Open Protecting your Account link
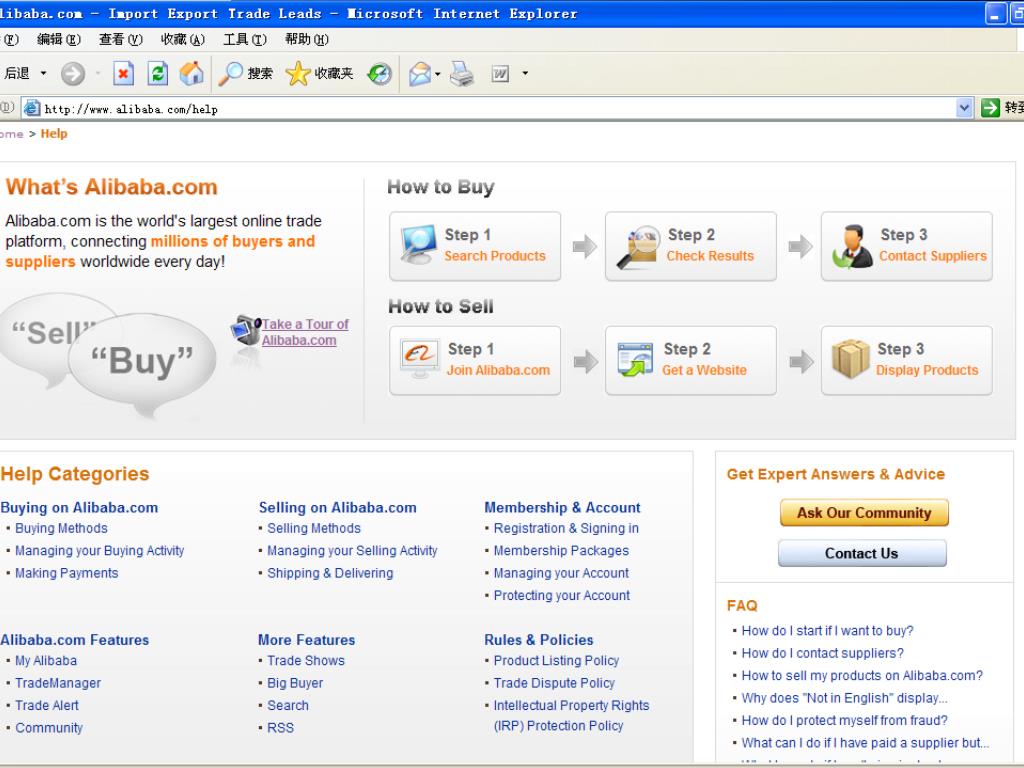1024x768 pixels. click(x=562, y=596)
